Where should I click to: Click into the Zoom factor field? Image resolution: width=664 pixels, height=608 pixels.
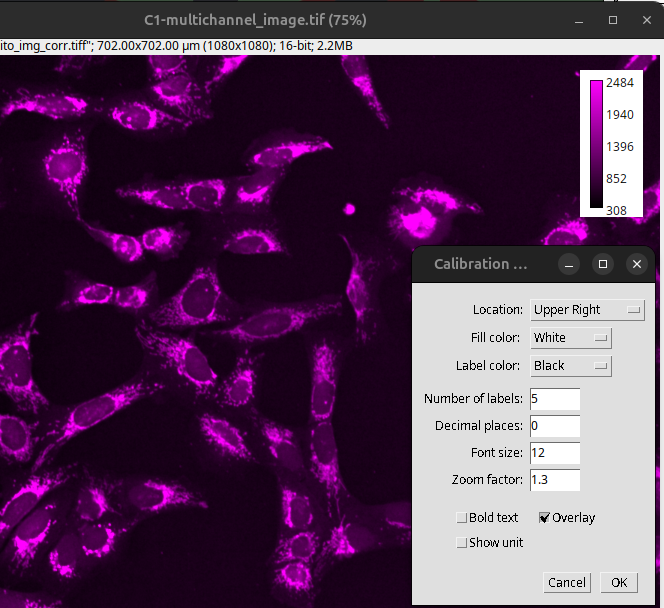555,480
